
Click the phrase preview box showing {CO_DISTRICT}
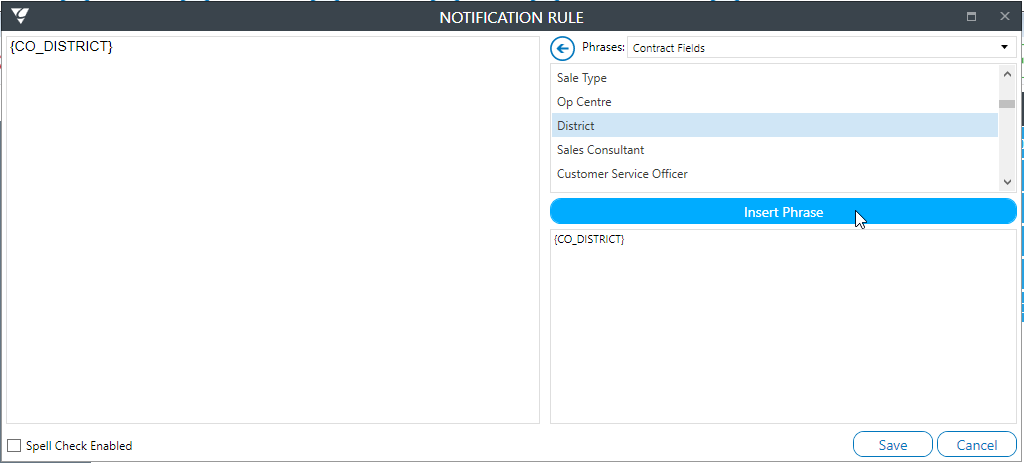[x=783, y=326]
